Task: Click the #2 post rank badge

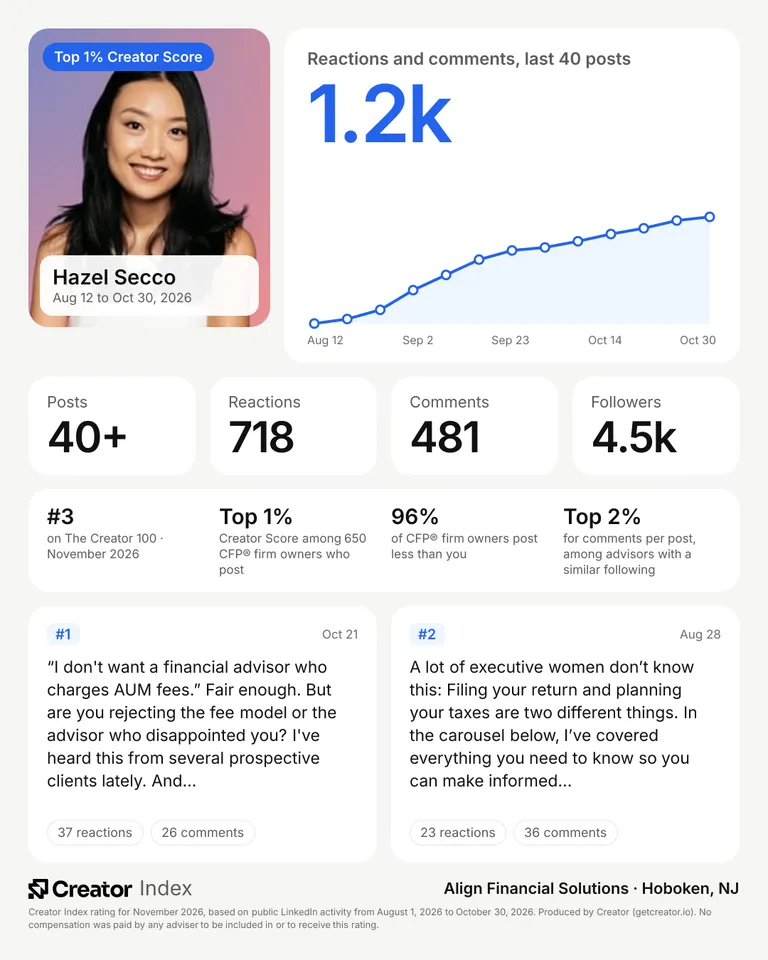Action: [x=427, y=634]
